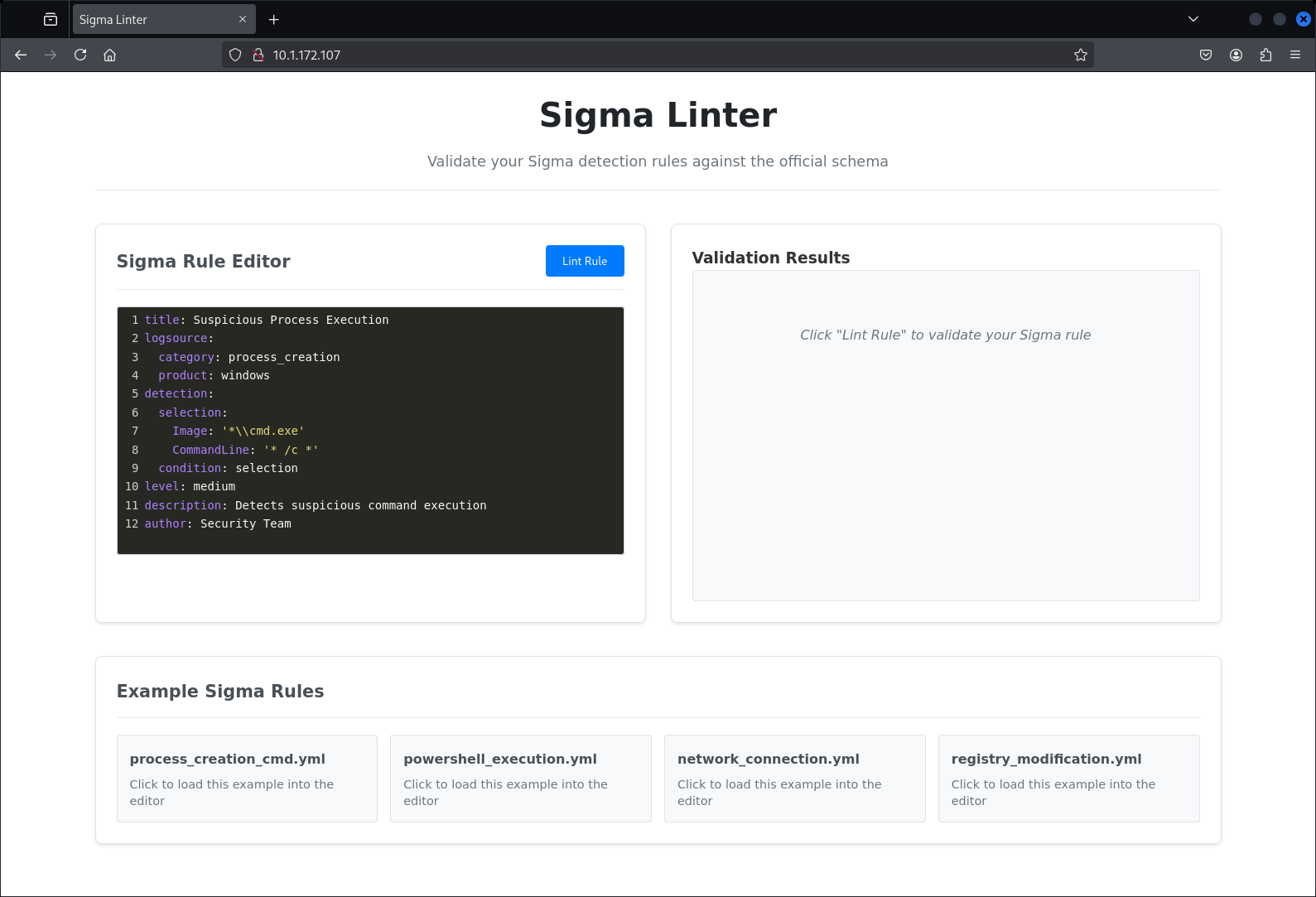Open the extensions puzzle icon

1265,55
